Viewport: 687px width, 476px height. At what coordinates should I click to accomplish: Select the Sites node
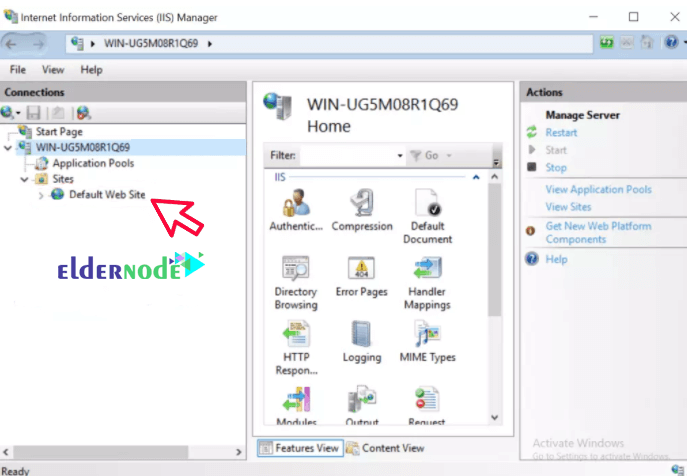point(63,179)
